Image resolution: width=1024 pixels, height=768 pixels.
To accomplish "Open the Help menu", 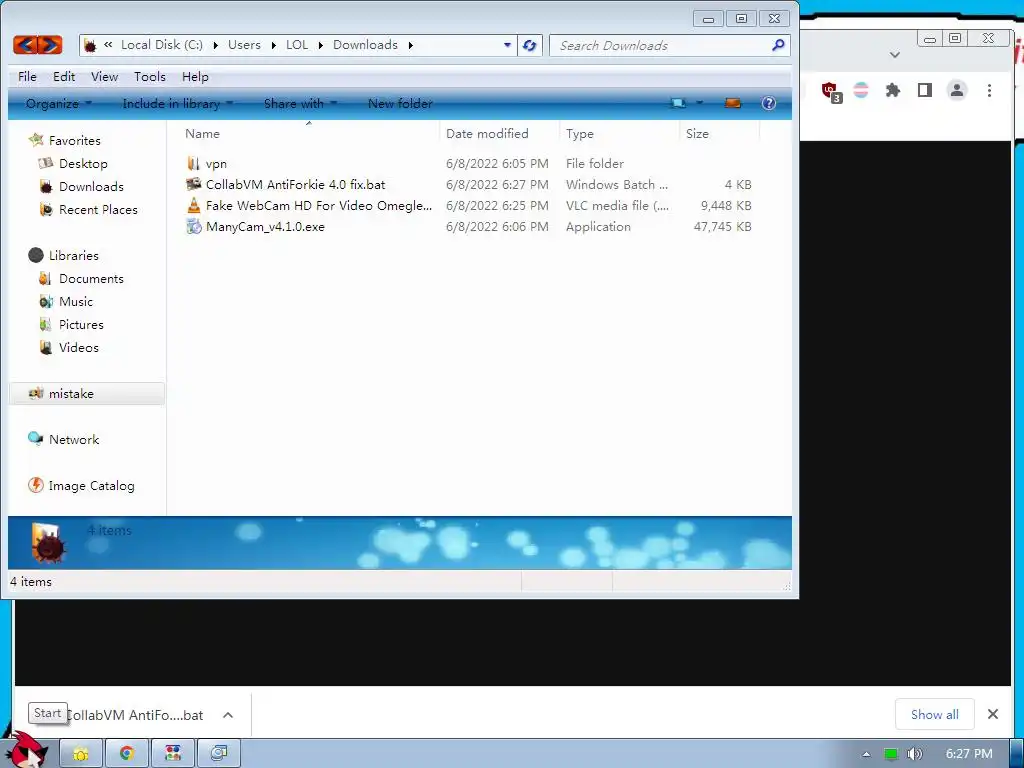I will point(195,76).
